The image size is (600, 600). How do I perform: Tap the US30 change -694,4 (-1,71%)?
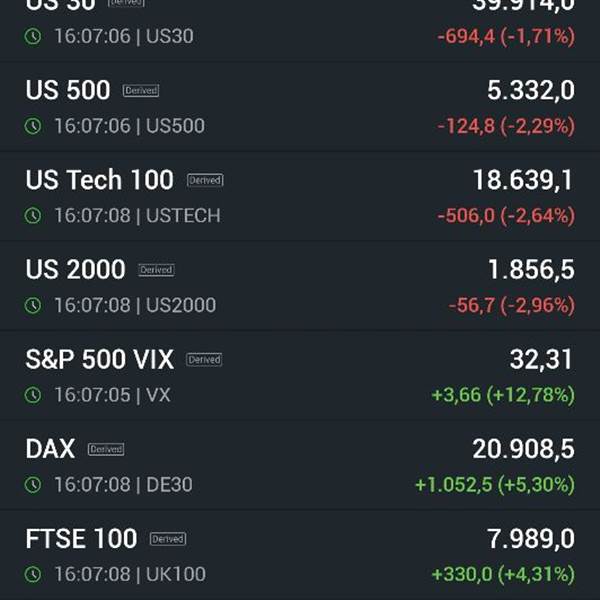click(506, 36)
